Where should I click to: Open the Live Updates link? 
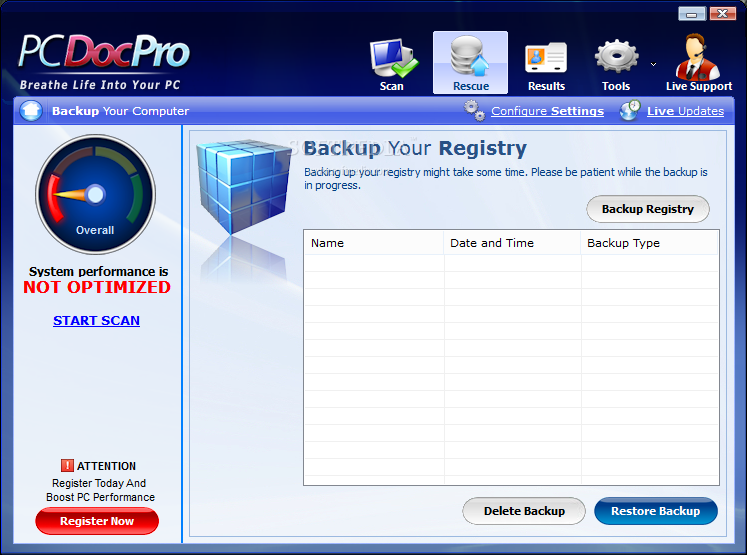[x=685, y=111]
